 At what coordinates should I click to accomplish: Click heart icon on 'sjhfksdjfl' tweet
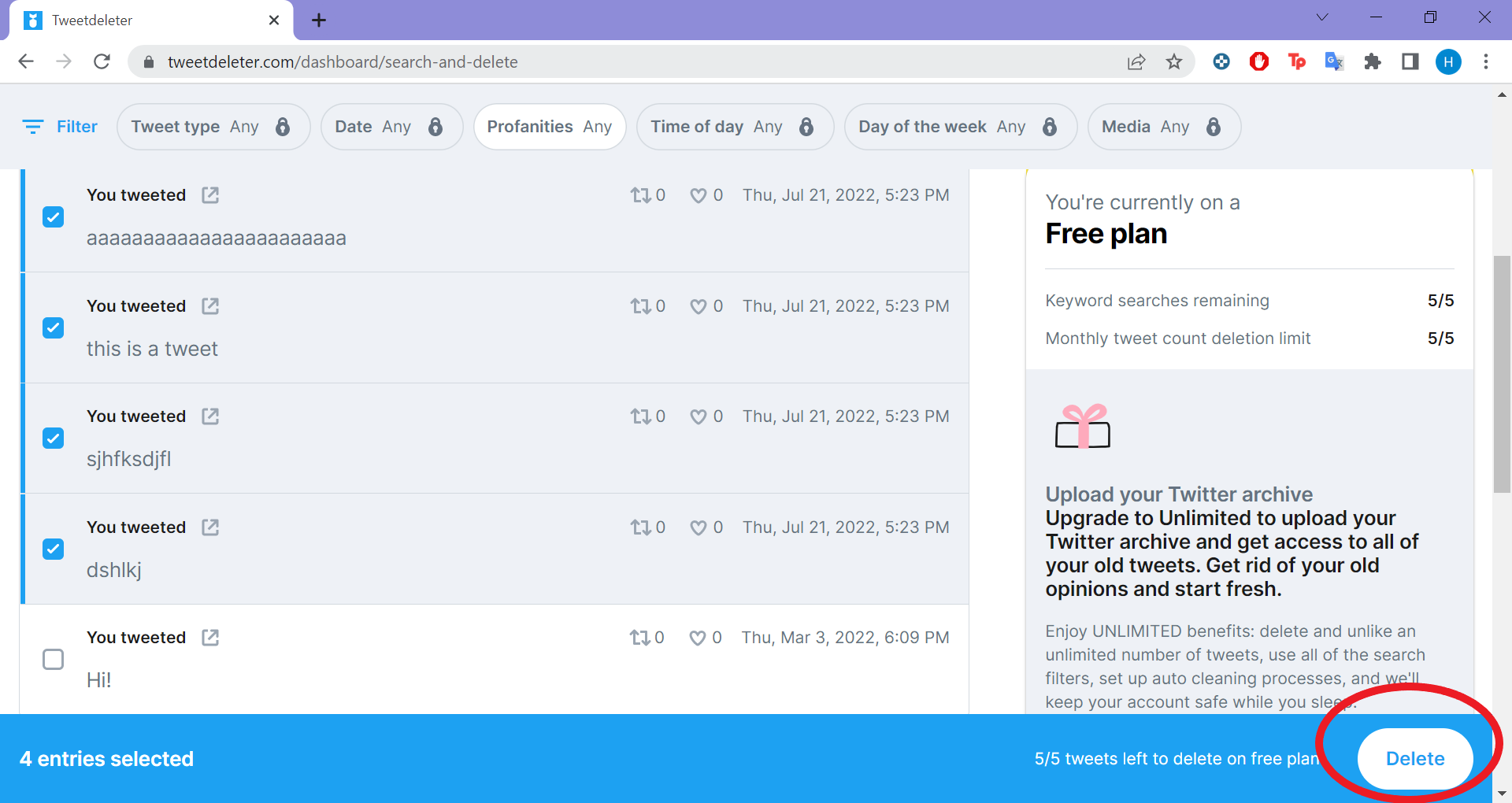click(x=698, y=416)
